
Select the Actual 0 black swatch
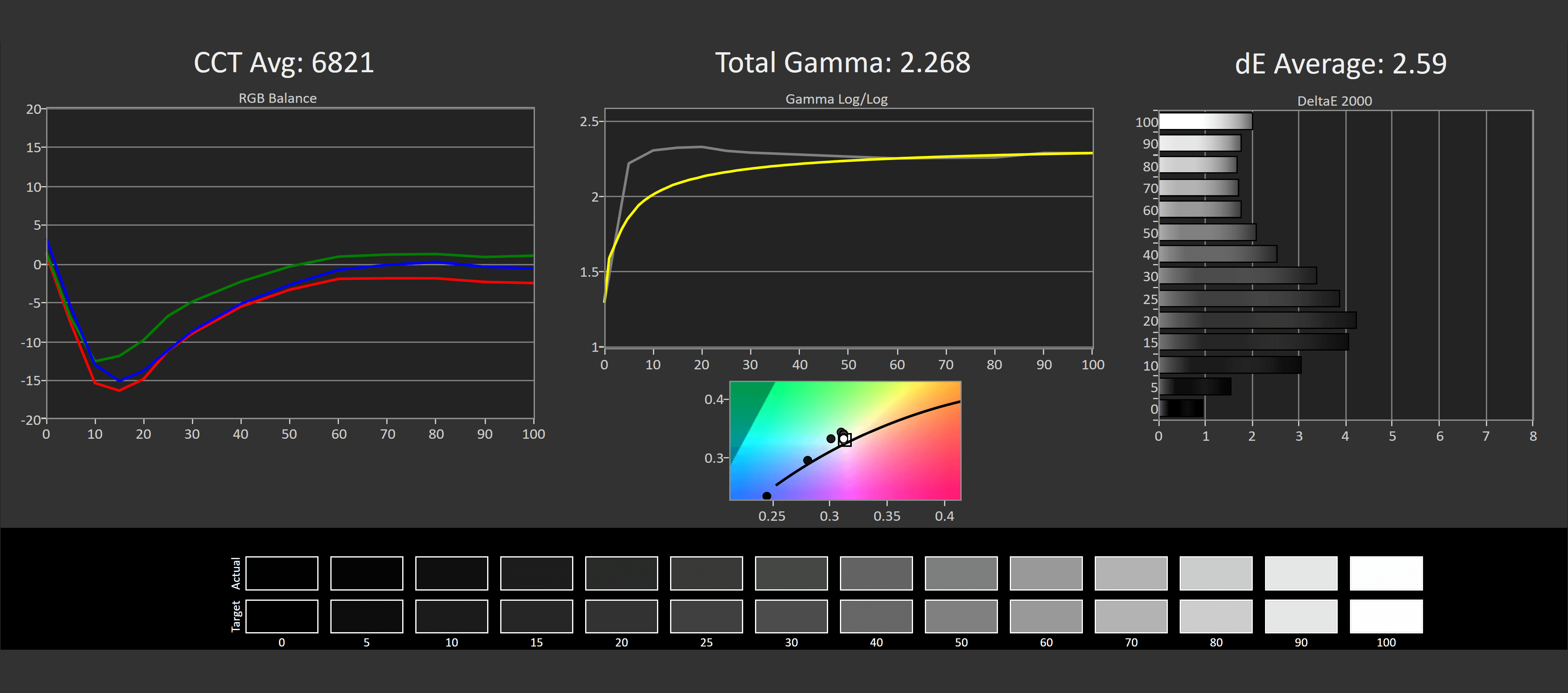tap(281, 573)
